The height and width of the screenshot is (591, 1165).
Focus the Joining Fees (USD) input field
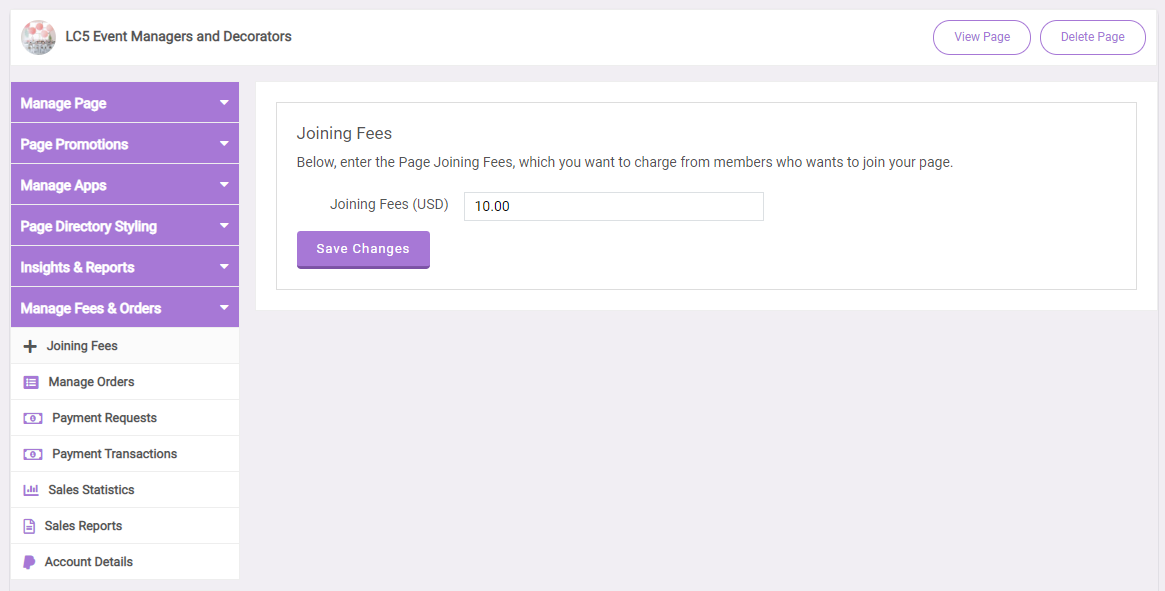click(614, 207)
